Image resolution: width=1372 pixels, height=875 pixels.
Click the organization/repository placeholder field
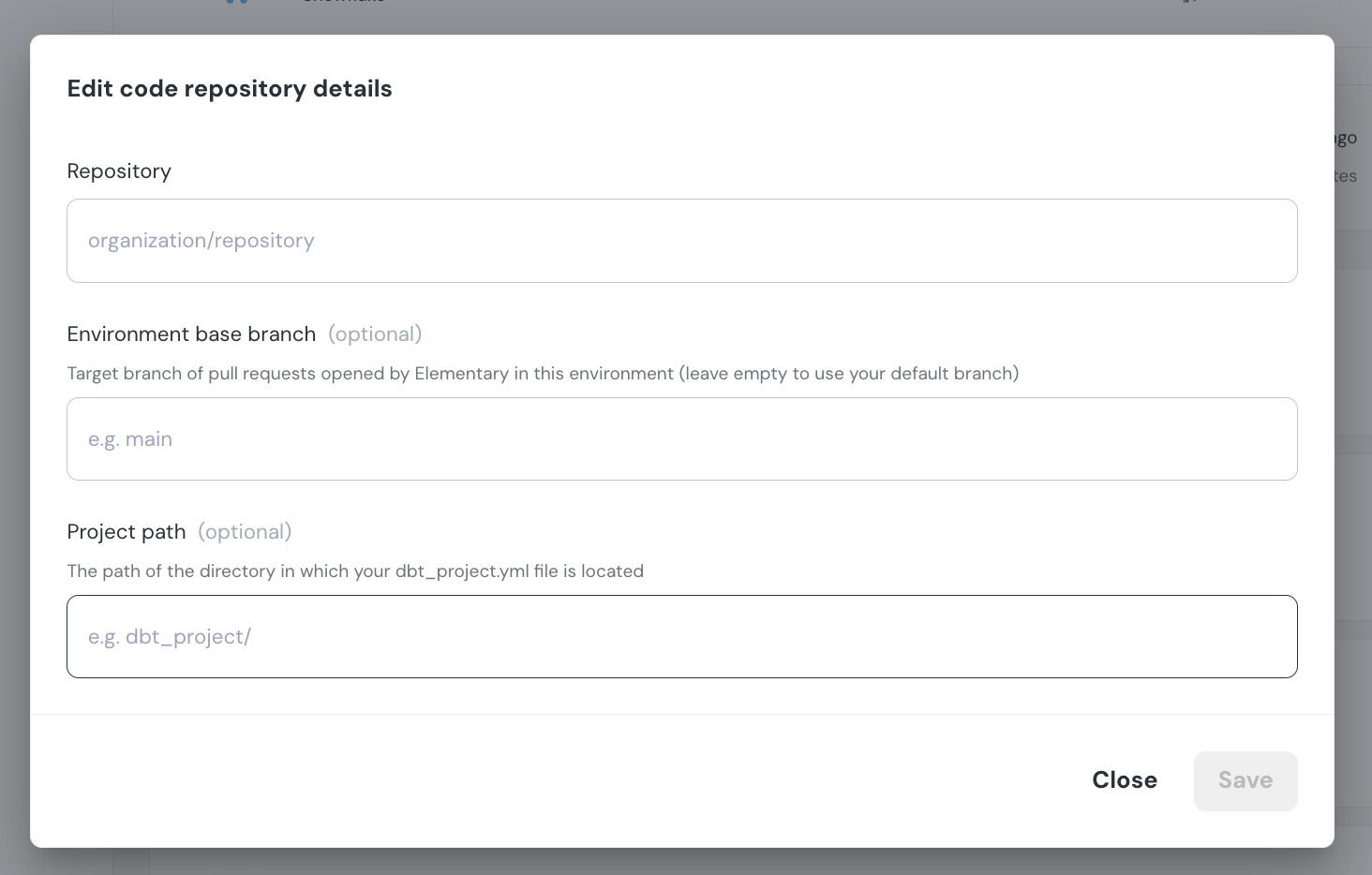click(x=681, y=241)
